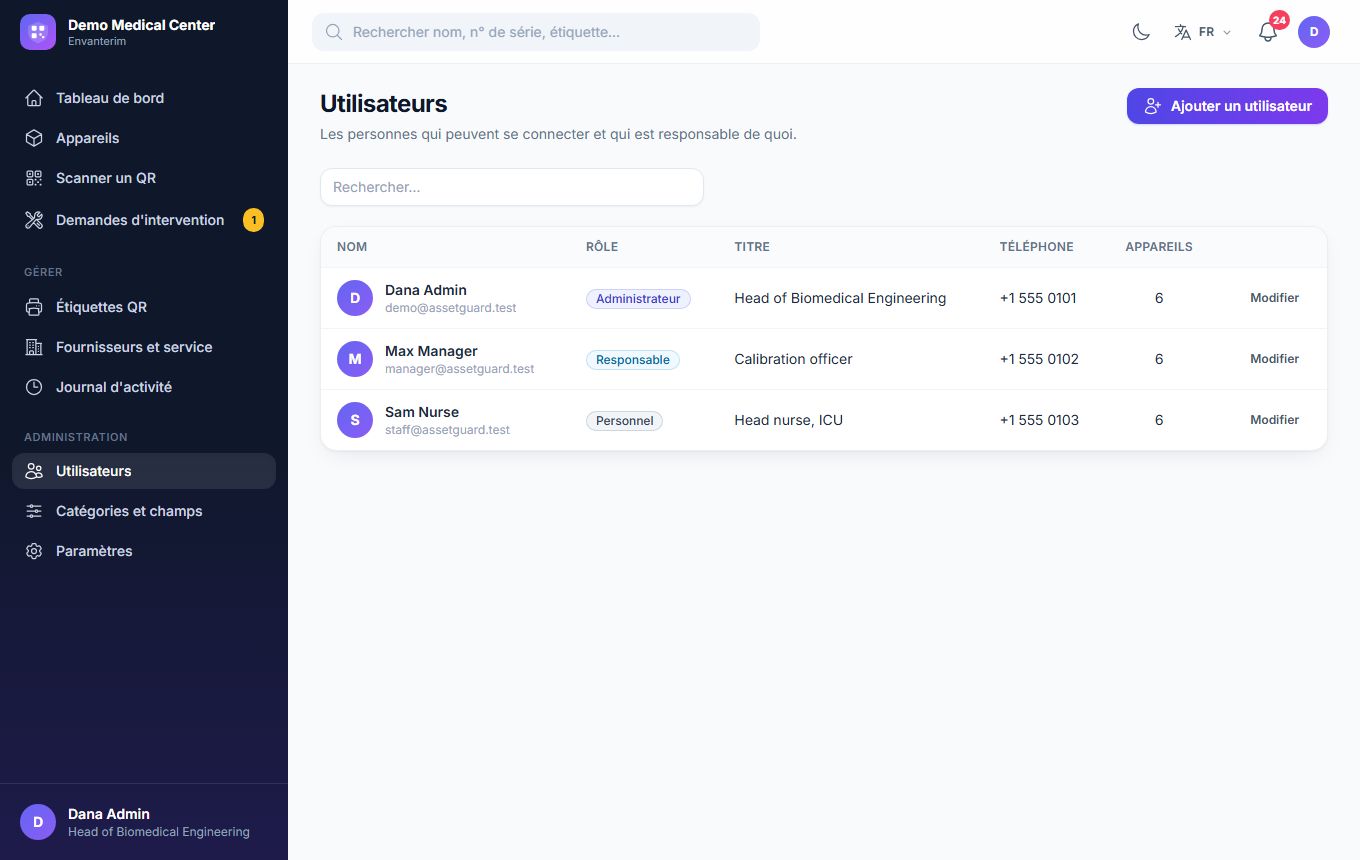Viewport: 1360px width, 860px height.
Task: Click the Administrateur role badge
Action: pyautogui.click(x=638, y=299)
